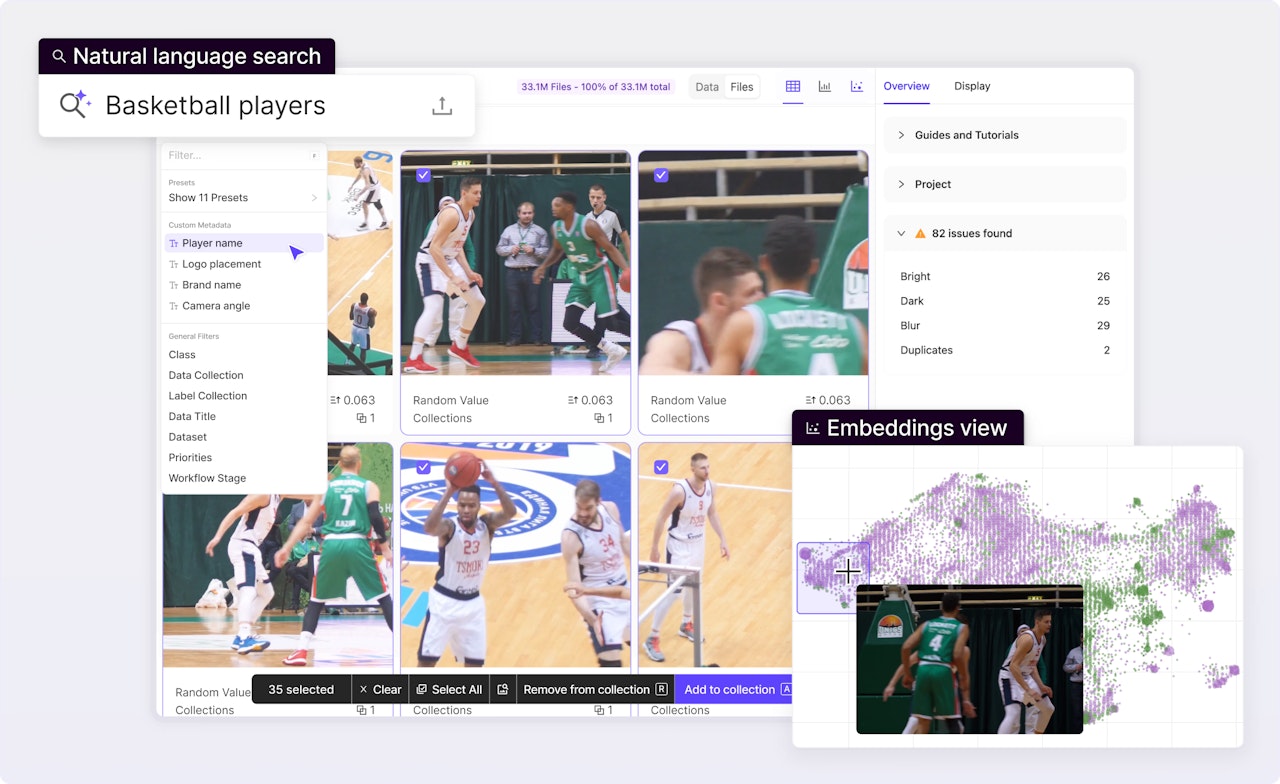Switch to the Display tab
The height and width of the screenshot is (784, 1280).
pos(971,86)
